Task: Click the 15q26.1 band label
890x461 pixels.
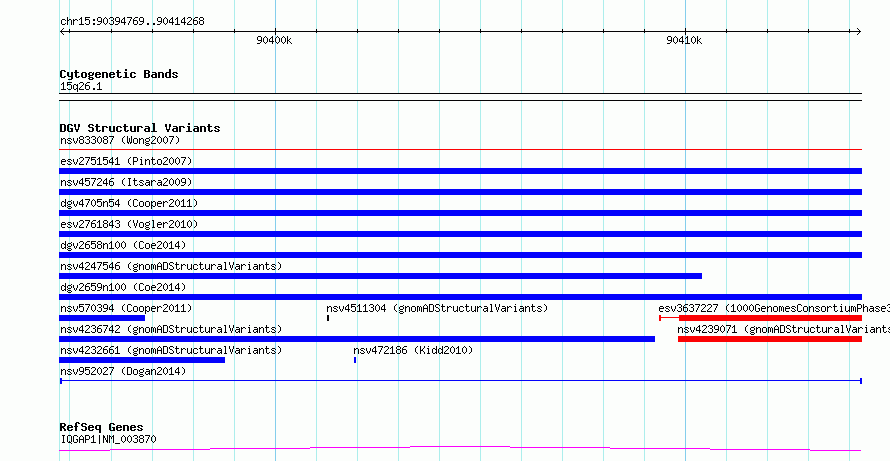Action: point(81,87)
